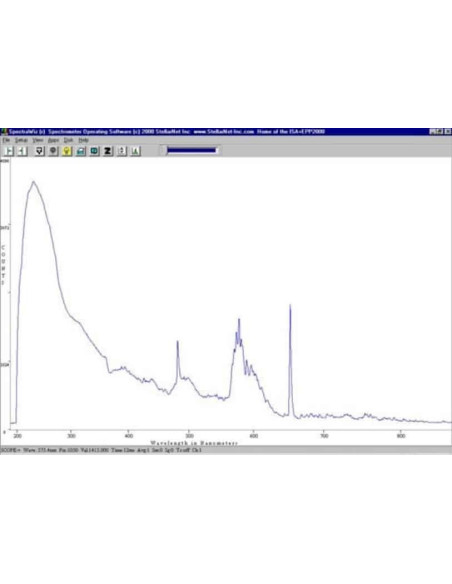
Task: Click the bold Z zoom toolbar icon
Action: 108,151
